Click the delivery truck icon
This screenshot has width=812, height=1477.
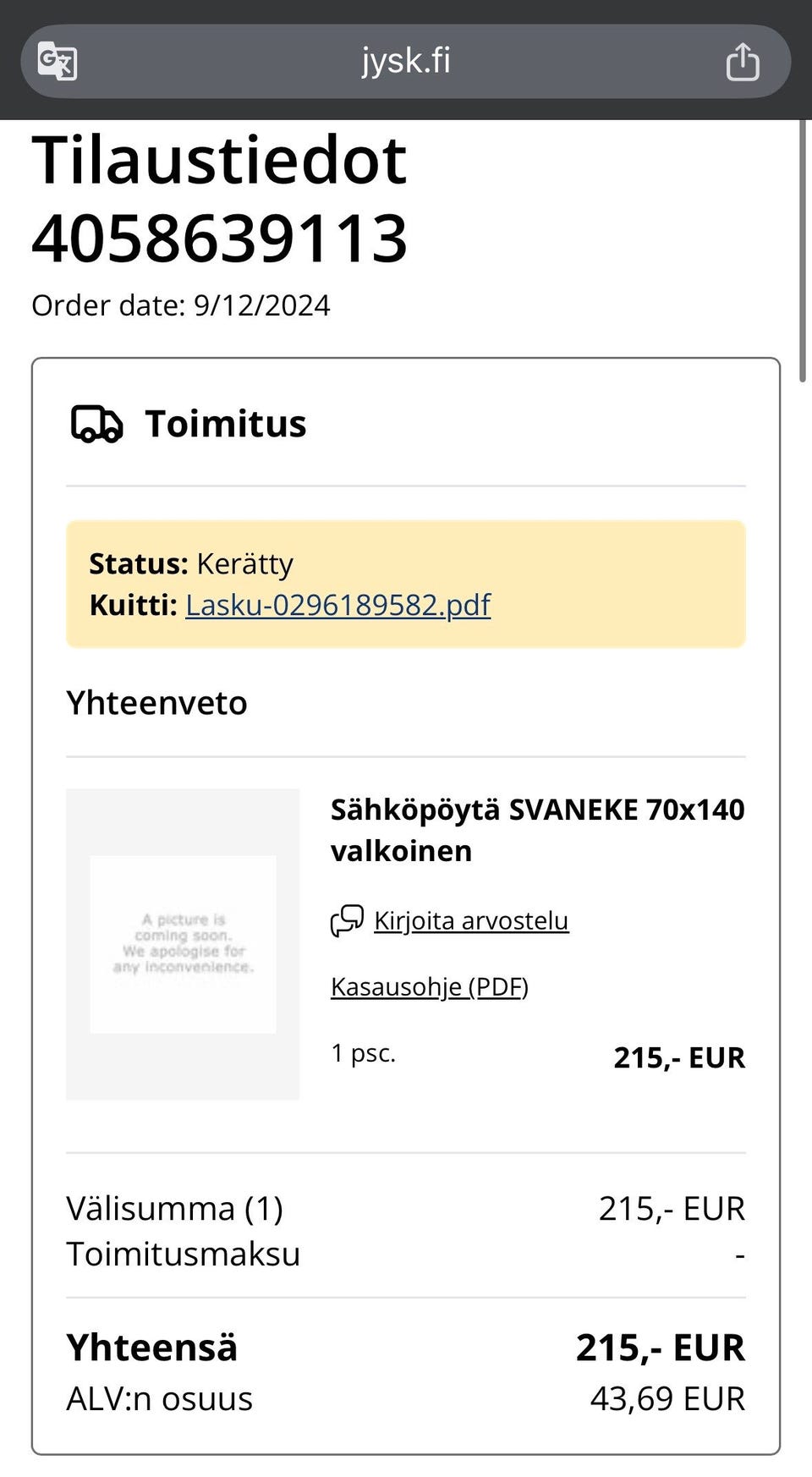tap(96, 424)
